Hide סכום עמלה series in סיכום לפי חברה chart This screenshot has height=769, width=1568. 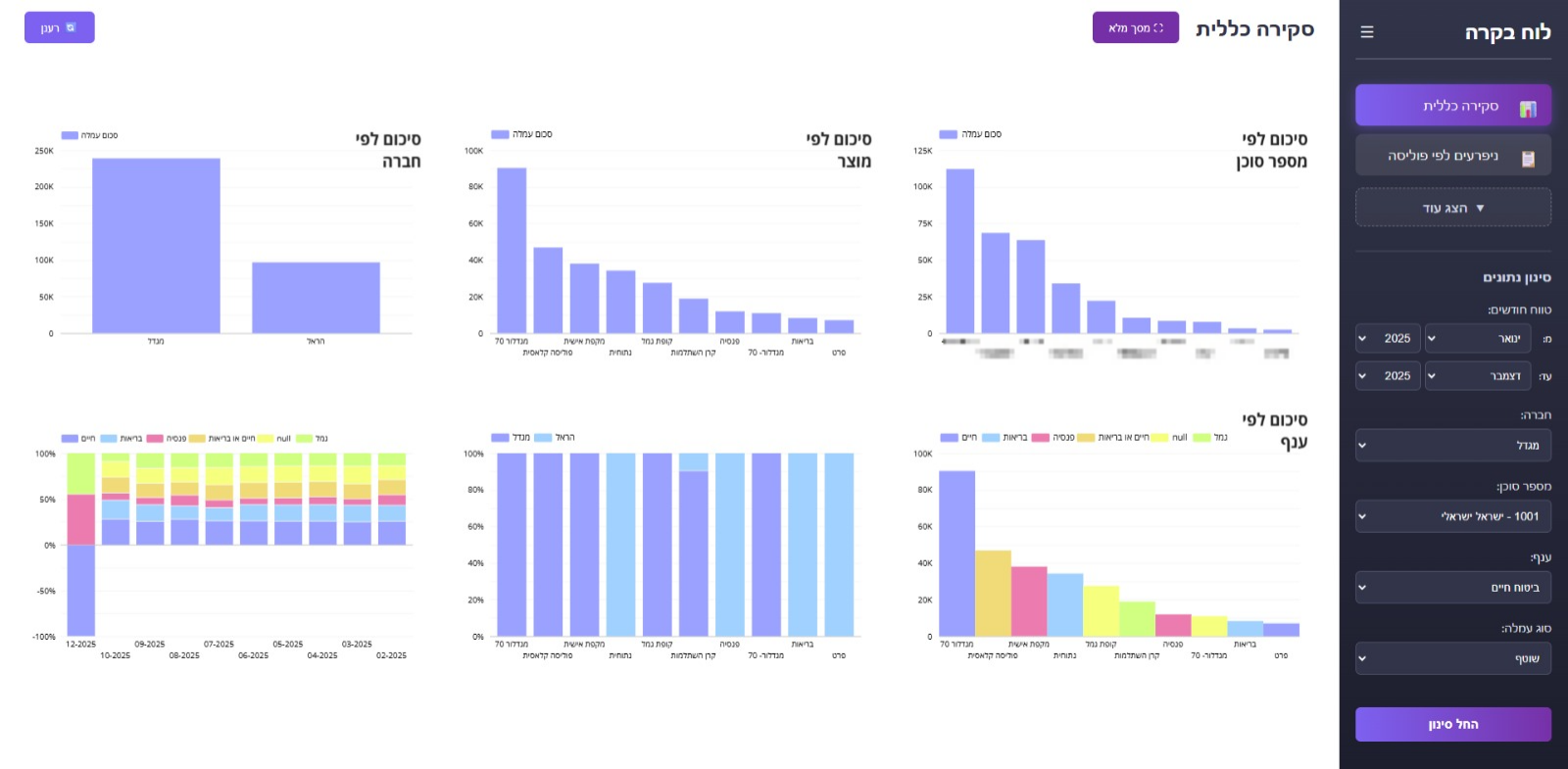click(x=70, y=135)
